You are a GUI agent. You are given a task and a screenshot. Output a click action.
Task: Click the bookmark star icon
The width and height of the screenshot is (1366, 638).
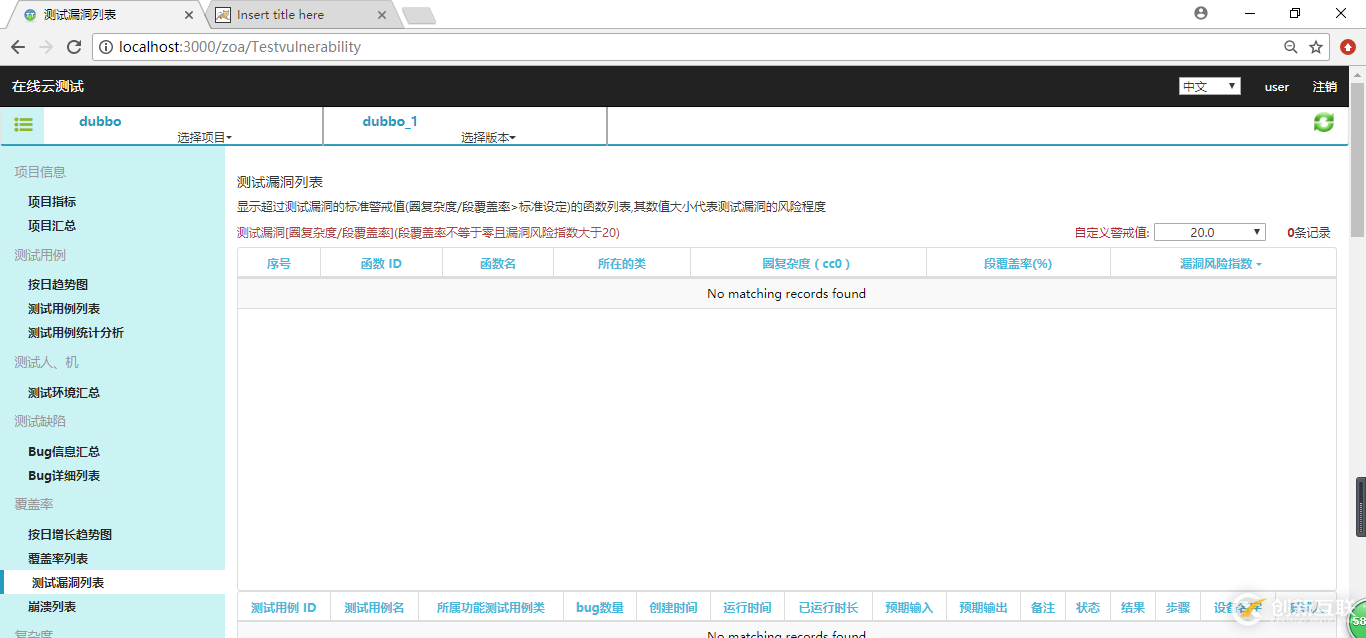click(1317, 46)
